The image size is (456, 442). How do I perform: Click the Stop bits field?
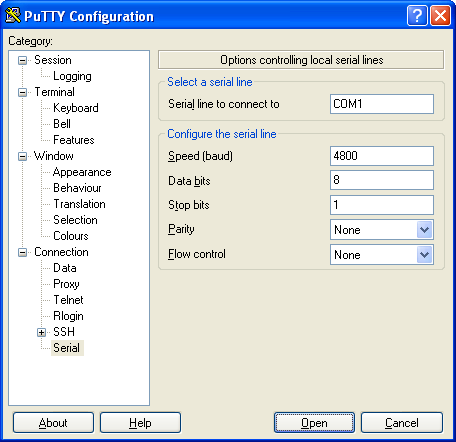[382, 205]
